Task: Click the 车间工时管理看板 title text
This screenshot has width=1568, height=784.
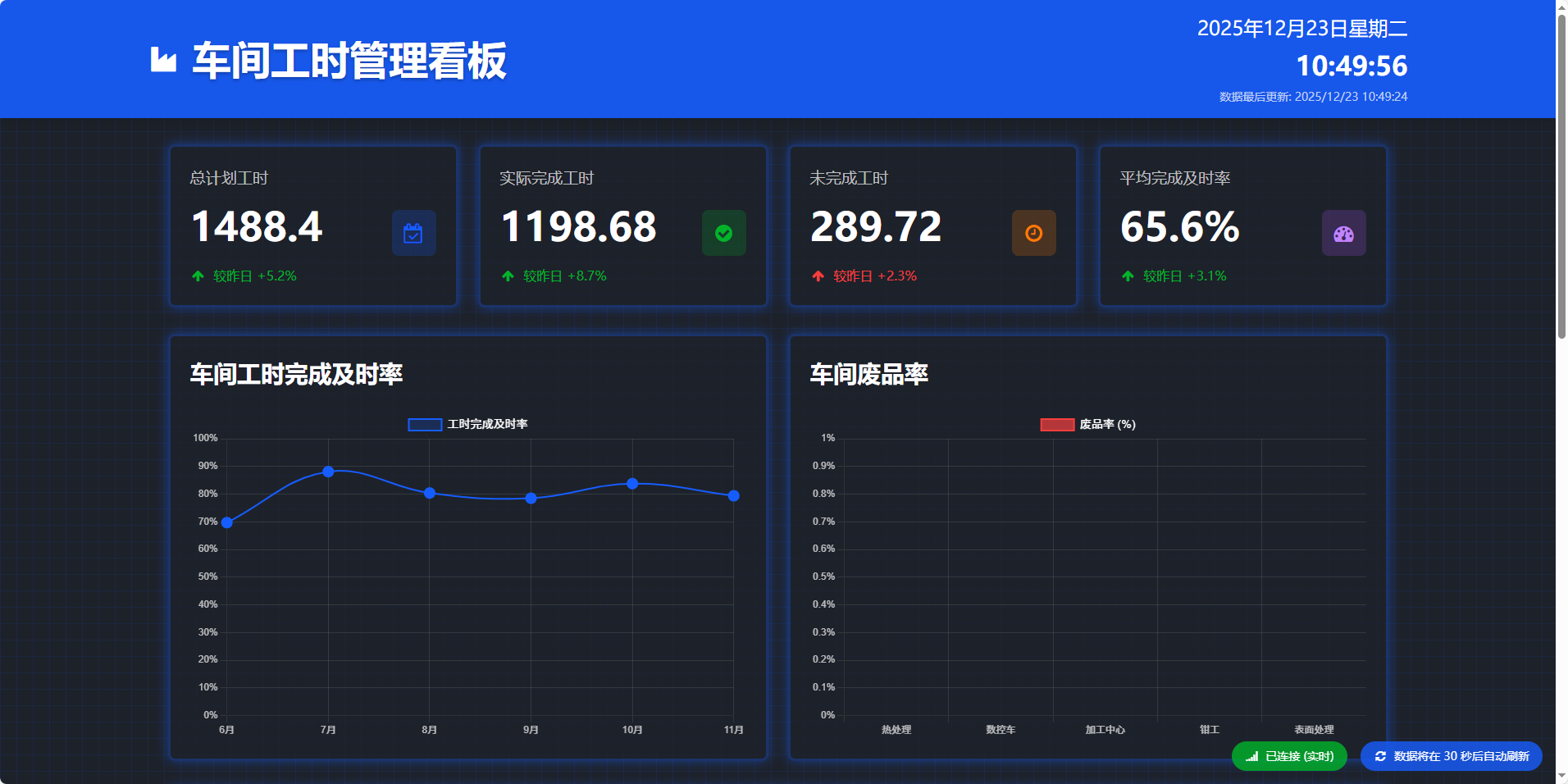Action: 349,61
